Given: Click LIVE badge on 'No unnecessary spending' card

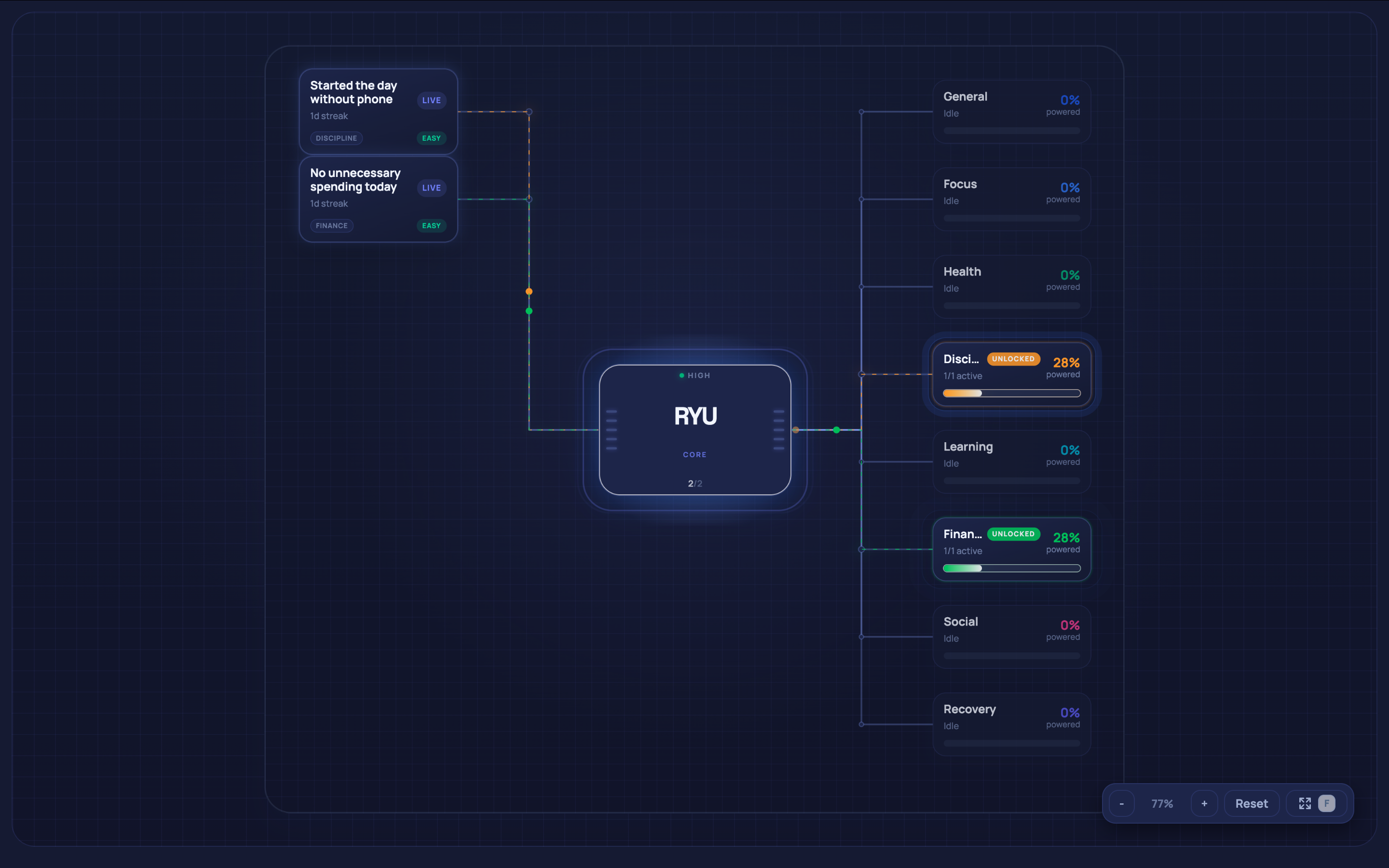Looking at the screenshot, I should coord(432,188).
